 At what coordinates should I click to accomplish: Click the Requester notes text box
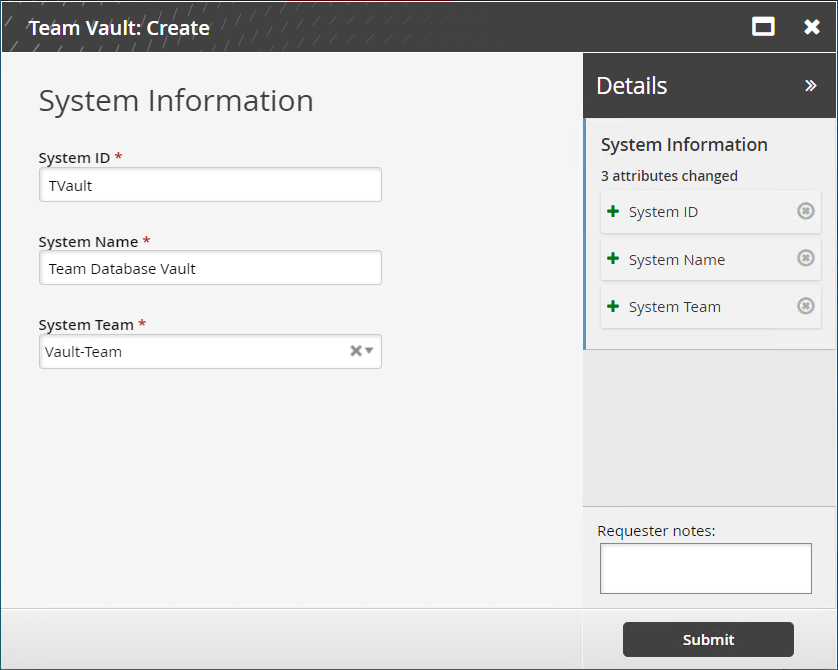(705, 569)
